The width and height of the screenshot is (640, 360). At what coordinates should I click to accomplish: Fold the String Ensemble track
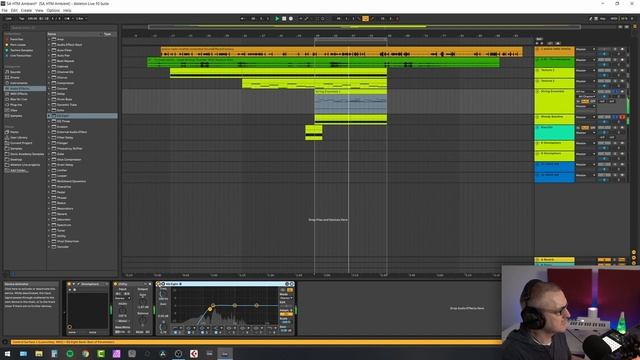click(538, 91)
